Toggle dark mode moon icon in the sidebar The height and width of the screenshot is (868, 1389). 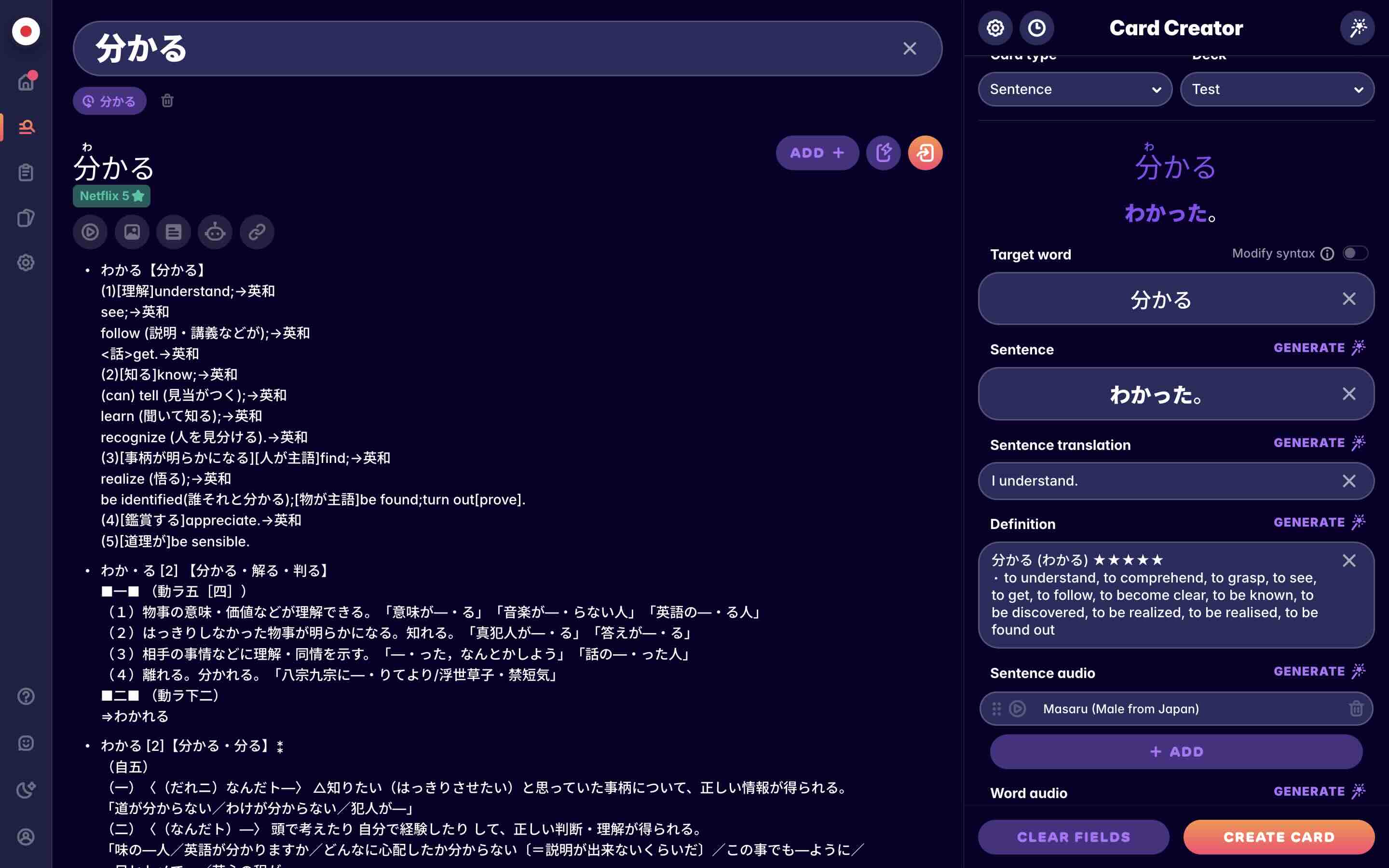click(26, 790)
